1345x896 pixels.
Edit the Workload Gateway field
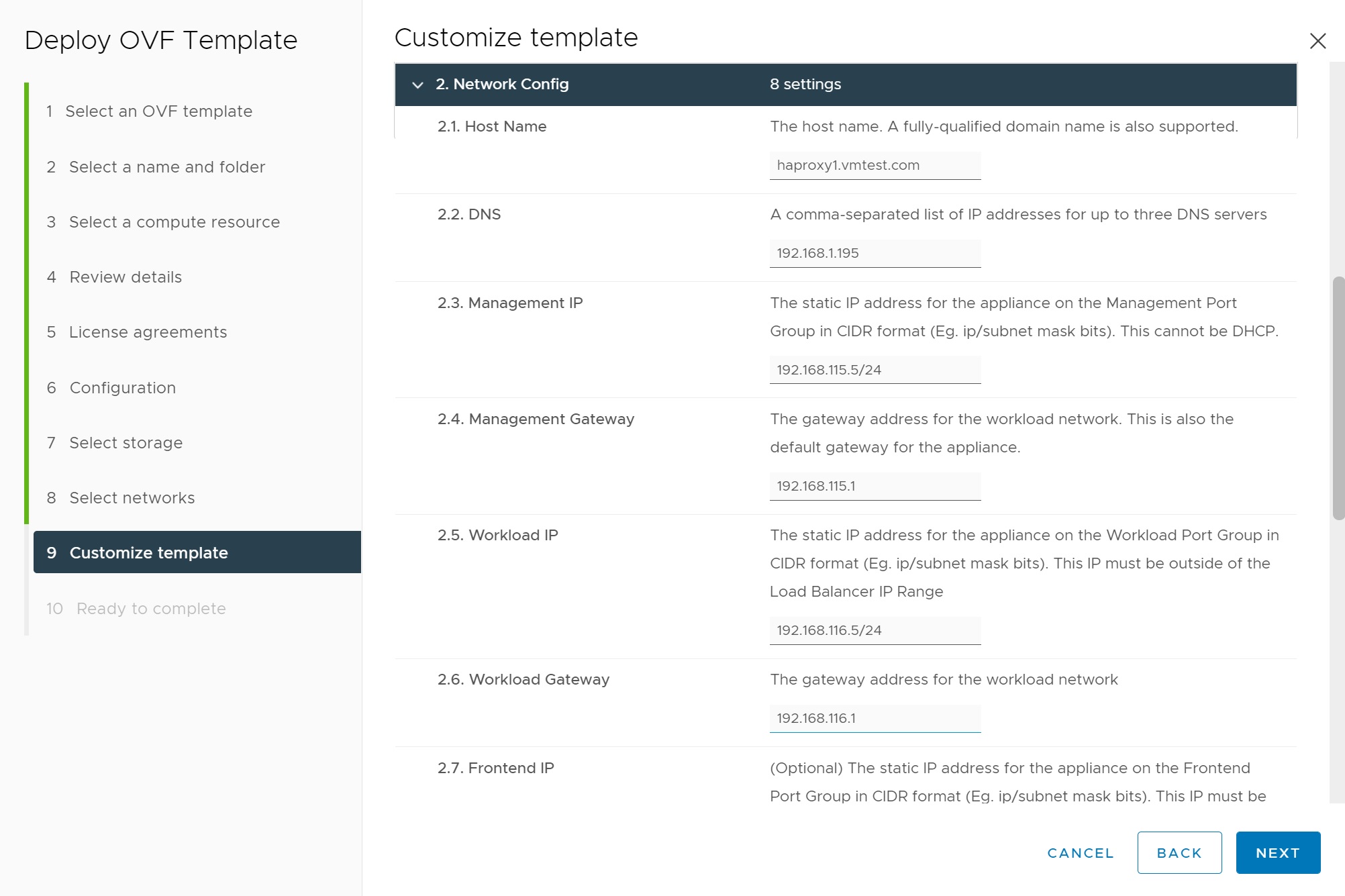click(x=875, y=719)
